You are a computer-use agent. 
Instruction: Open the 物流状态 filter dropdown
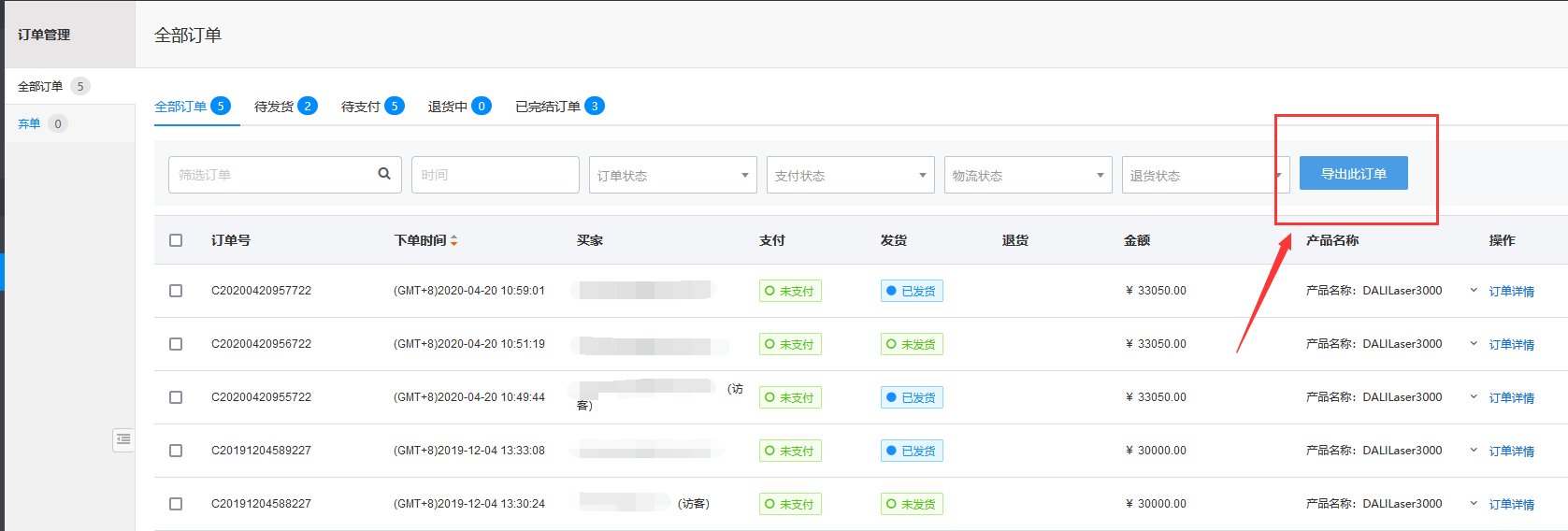(1028, 175)
